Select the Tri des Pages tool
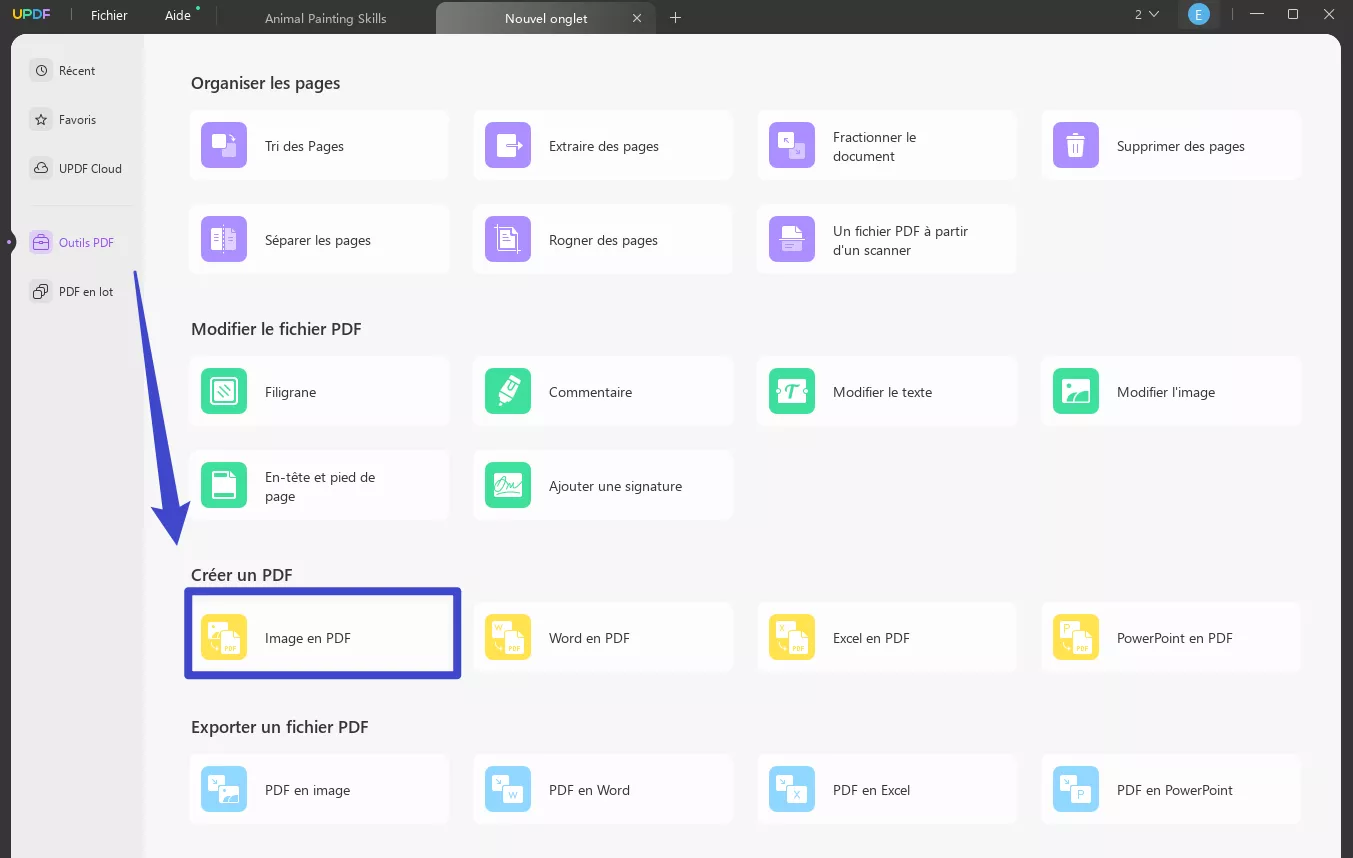Screen dimensions: 1353x858 [318, 145]
